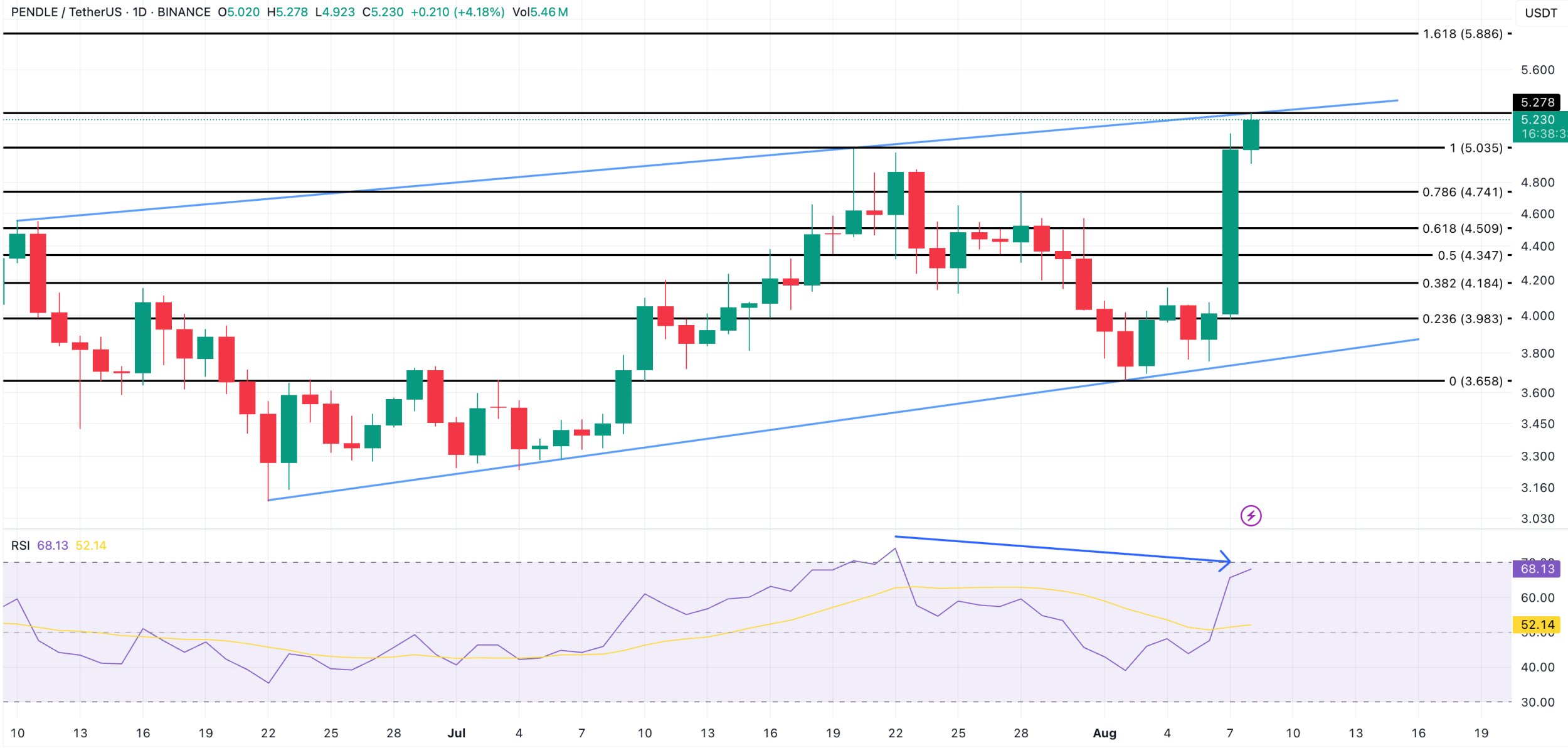Select the 0.618 (4.509) Fibonacci label

coord(1462,228)
